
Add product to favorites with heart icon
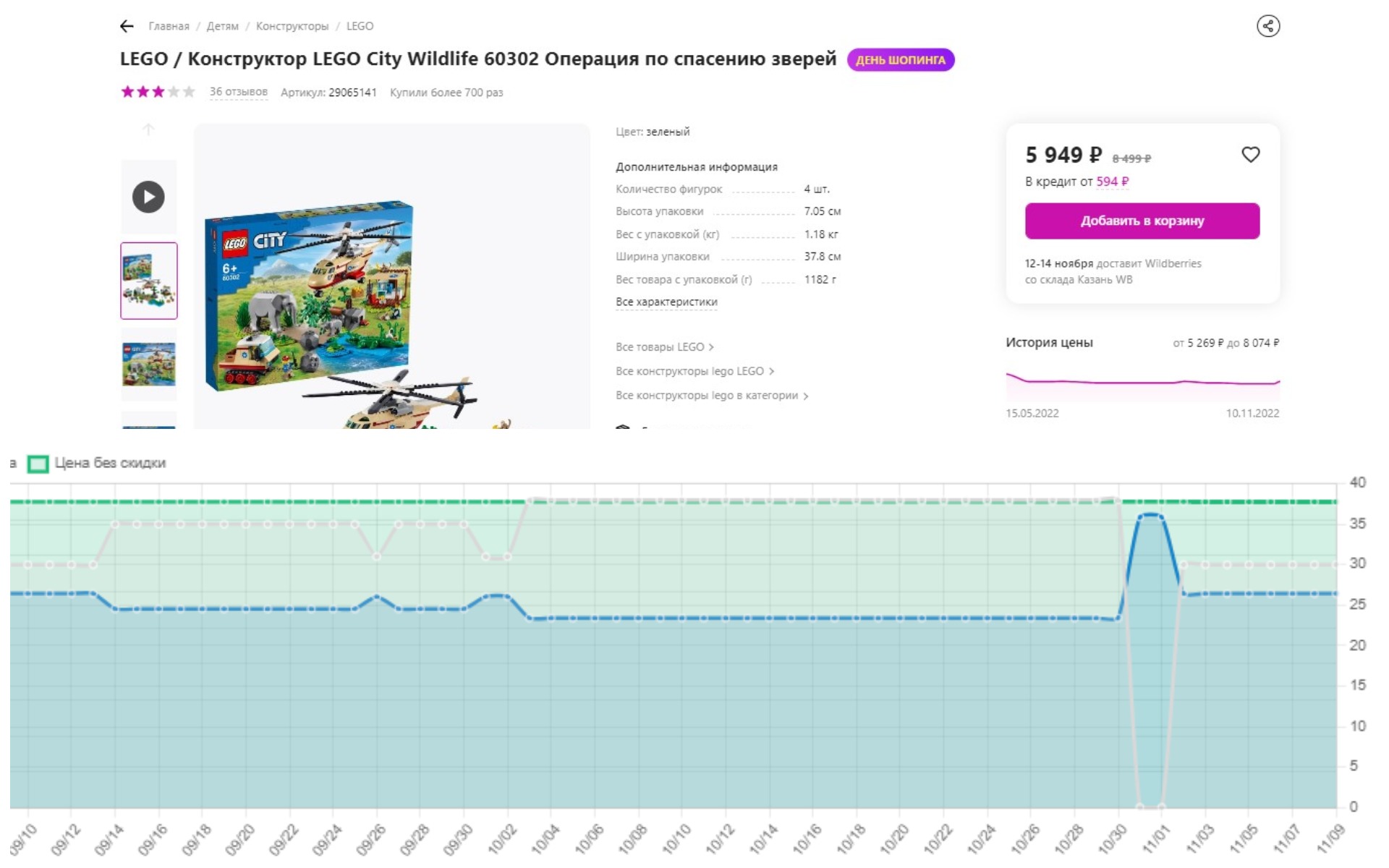tap(1250, 155)
